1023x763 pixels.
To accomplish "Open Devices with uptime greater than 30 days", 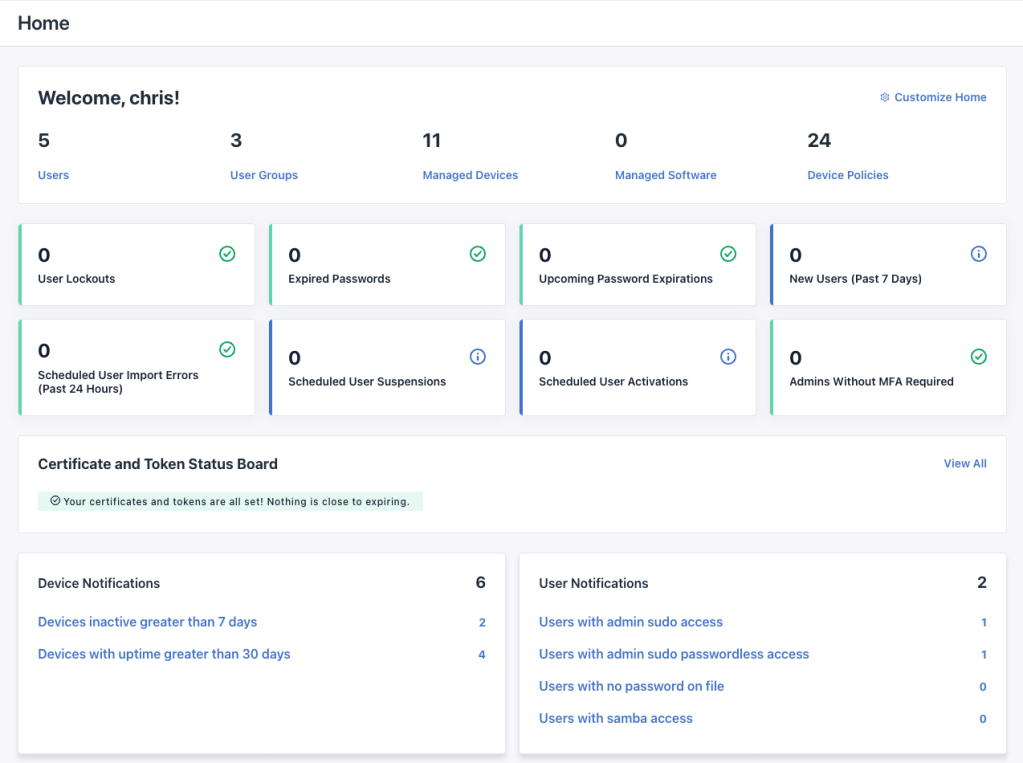I will 164,654.
